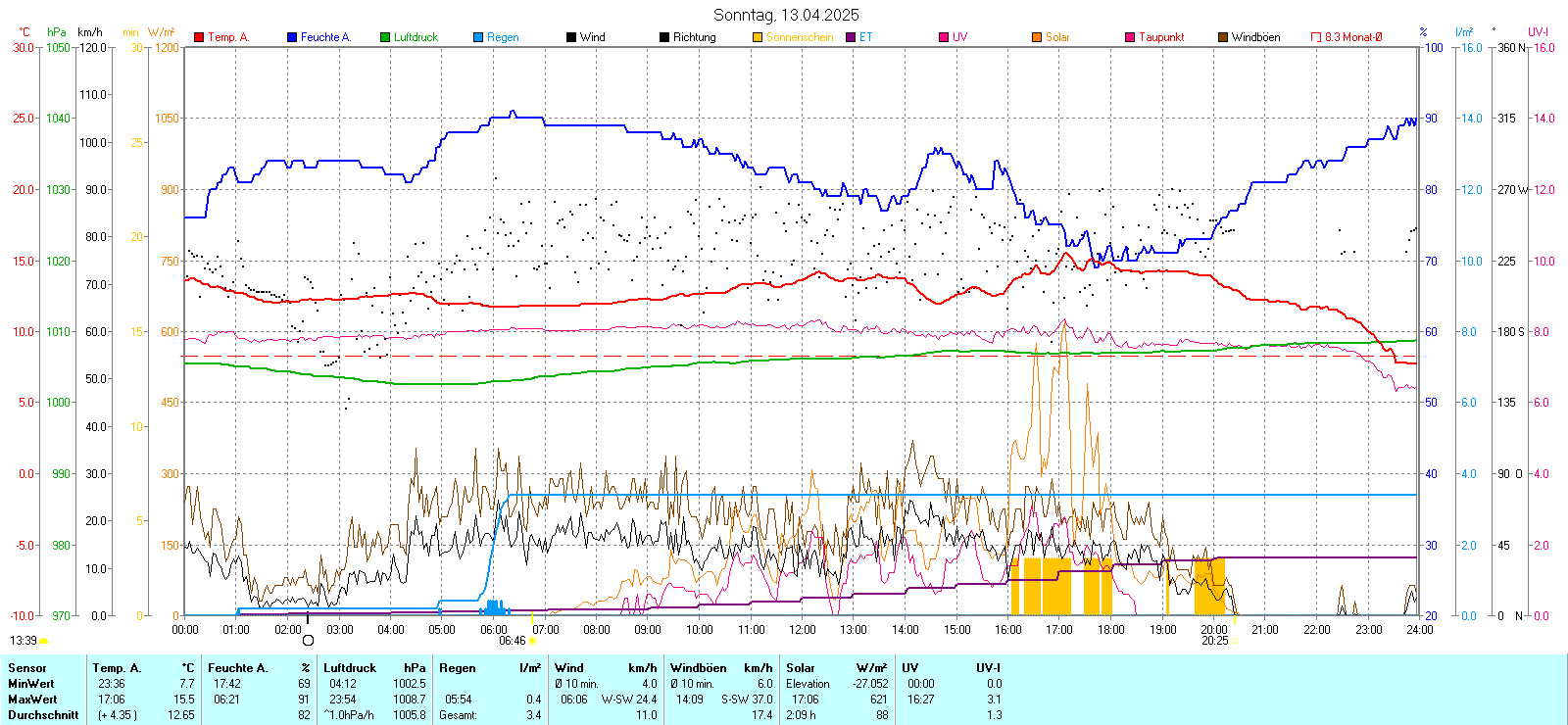Click the yellow Sonnenschein legend square
The width and height of the screenshot is (1568, 725).
758,37
